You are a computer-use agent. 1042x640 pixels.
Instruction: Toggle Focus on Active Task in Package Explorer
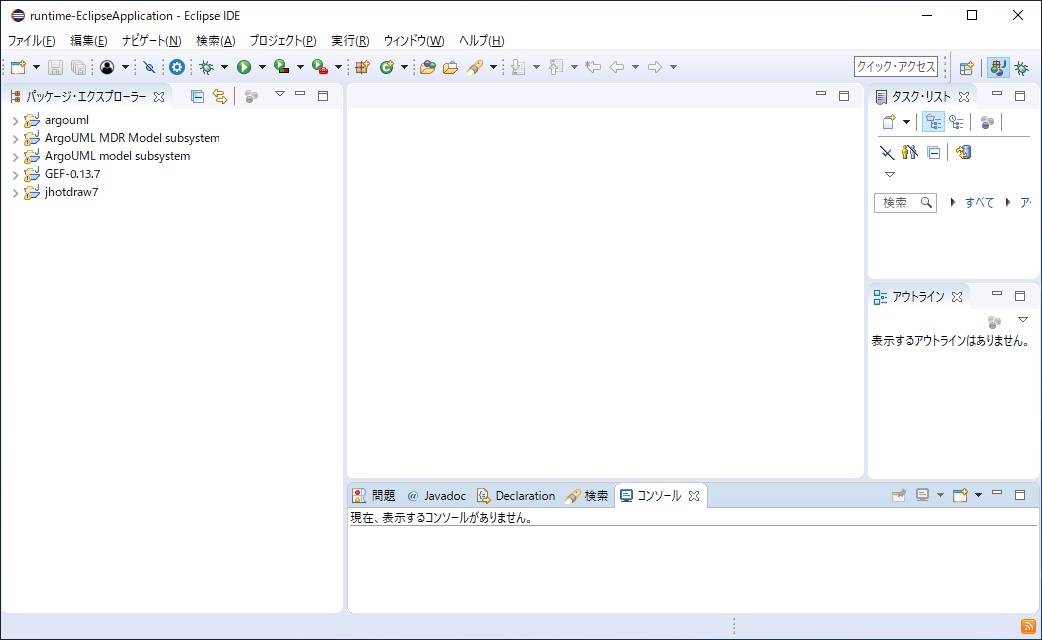click(251, 96)
